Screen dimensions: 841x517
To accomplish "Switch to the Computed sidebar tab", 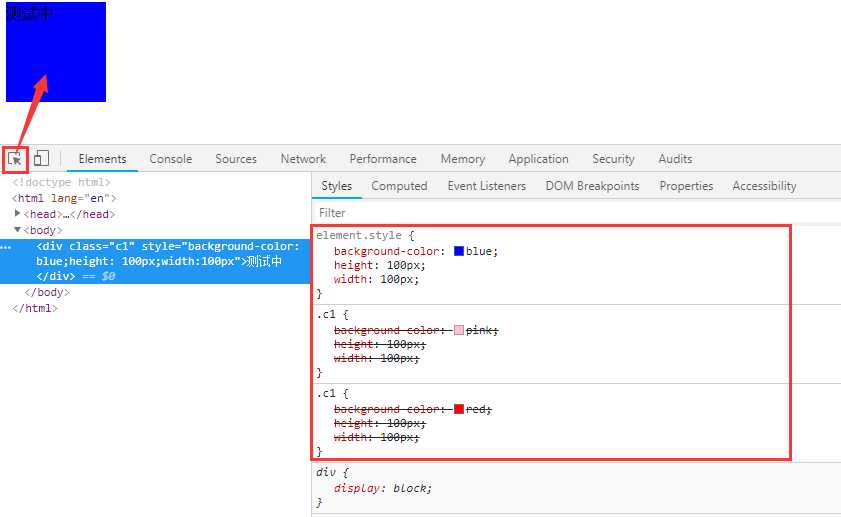I will [399, 186].
